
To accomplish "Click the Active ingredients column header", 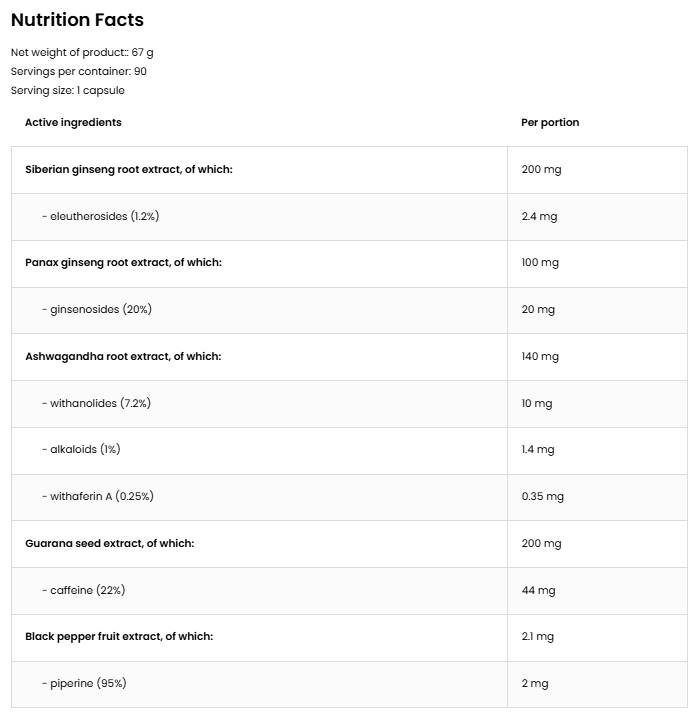I will pos(73,122).
